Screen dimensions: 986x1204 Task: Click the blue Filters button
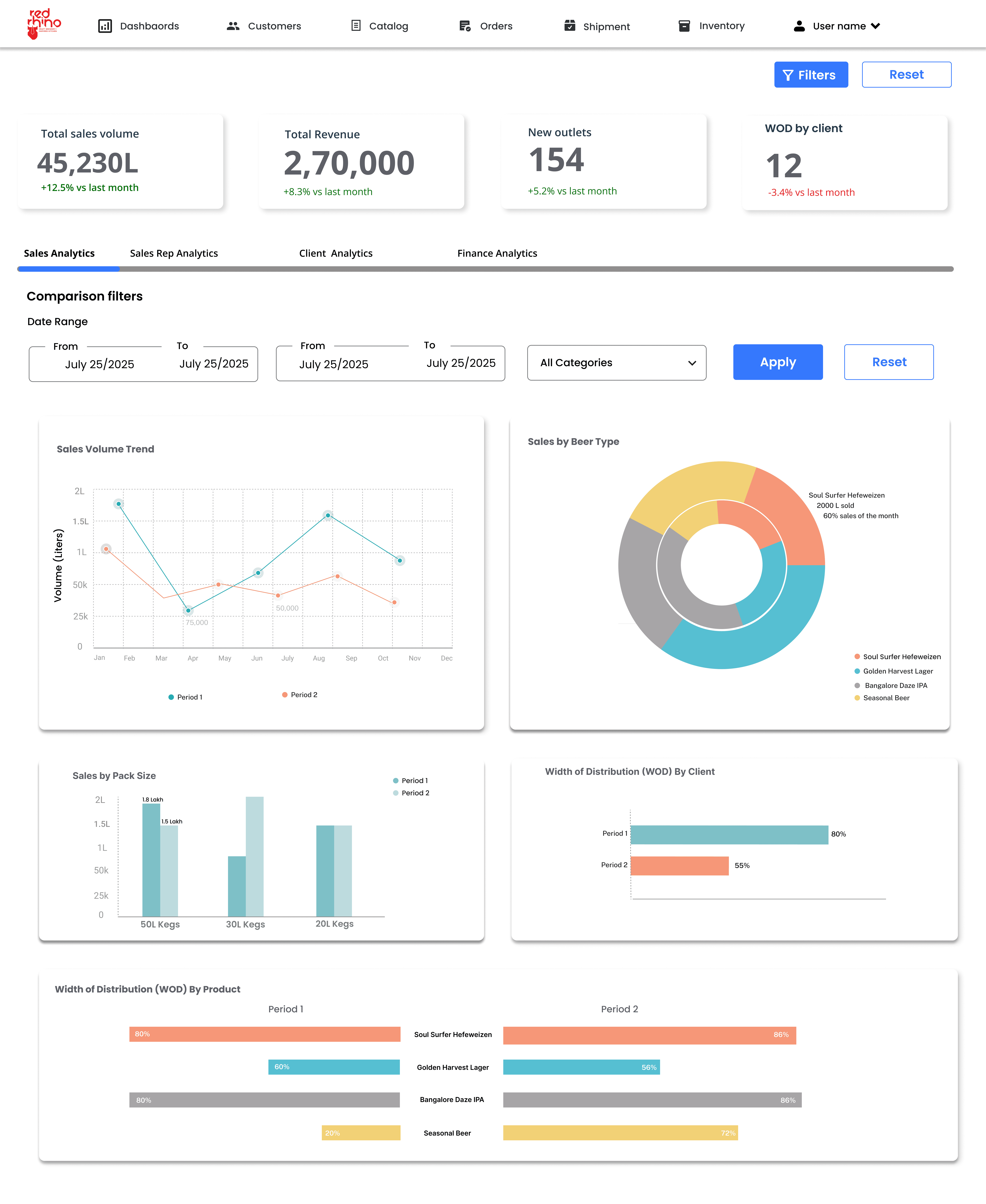(811, 75)
